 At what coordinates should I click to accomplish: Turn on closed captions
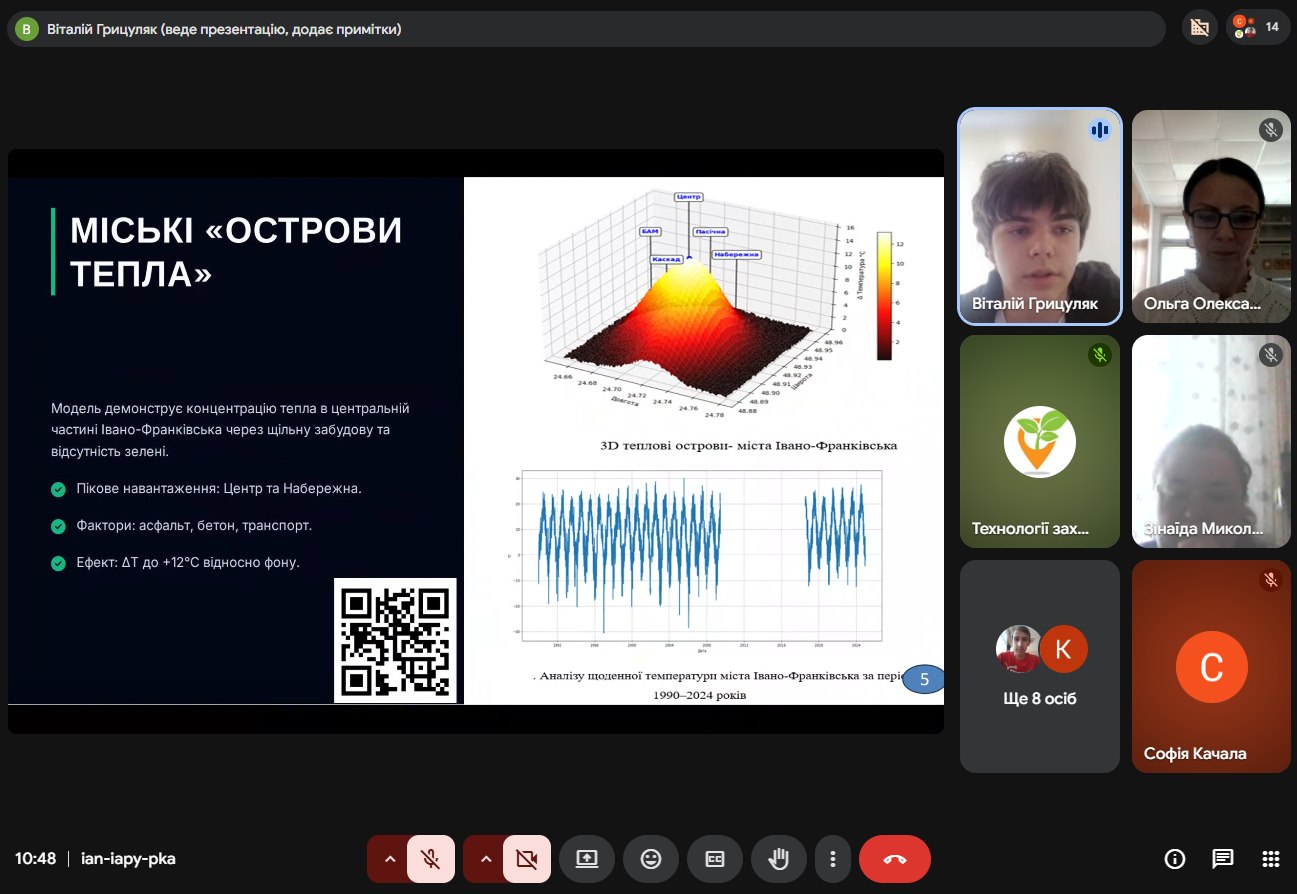click(x=715, y=859)
